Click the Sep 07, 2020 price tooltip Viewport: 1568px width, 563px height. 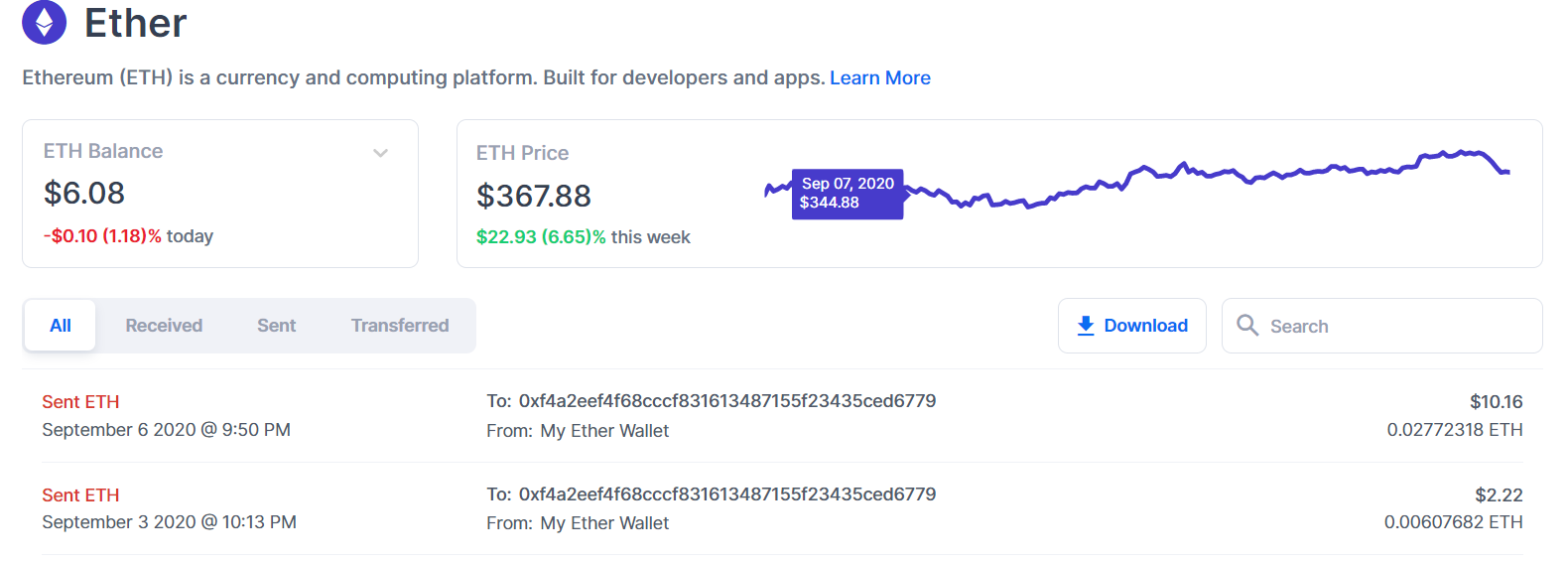(848, 194)
